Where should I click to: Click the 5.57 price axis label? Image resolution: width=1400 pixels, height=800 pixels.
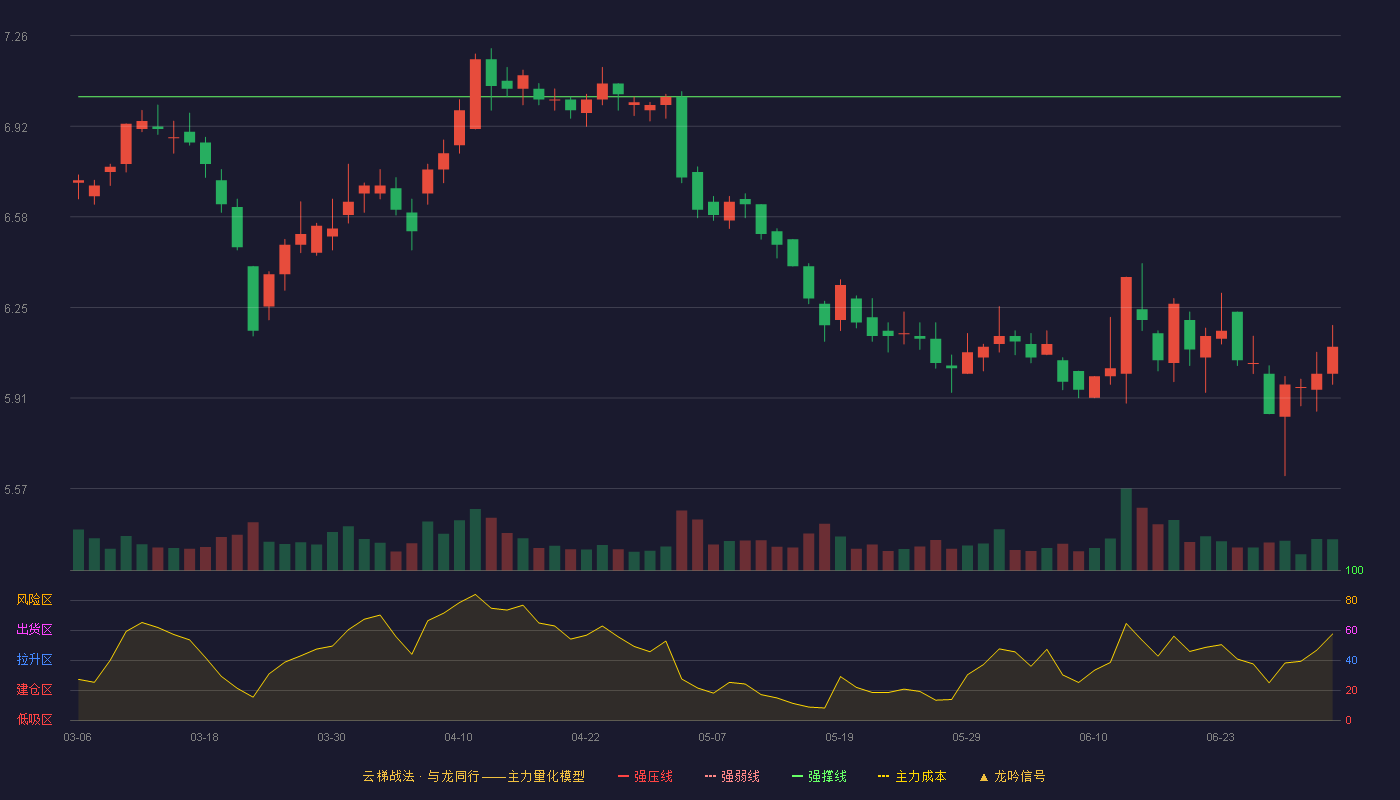point(16,490)
